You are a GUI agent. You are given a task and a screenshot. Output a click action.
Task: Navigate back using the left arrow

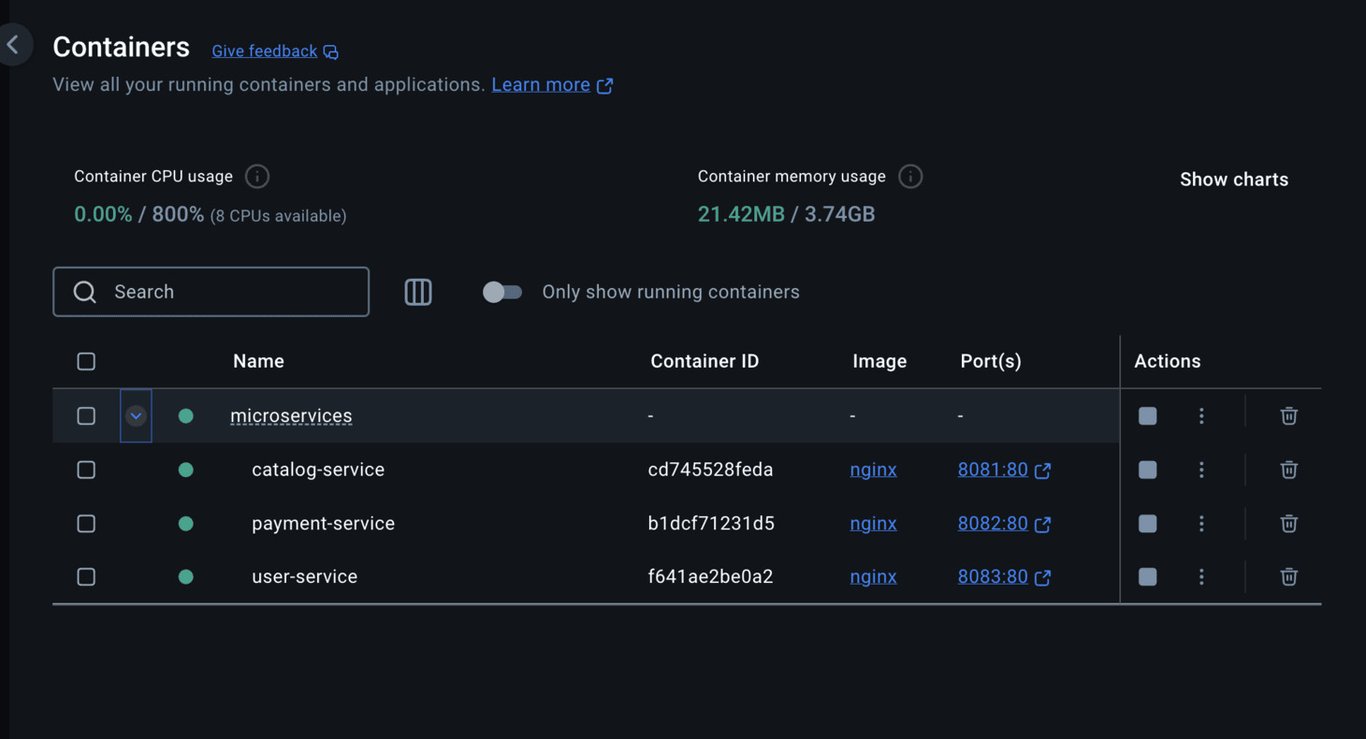(x=14, y=44)
